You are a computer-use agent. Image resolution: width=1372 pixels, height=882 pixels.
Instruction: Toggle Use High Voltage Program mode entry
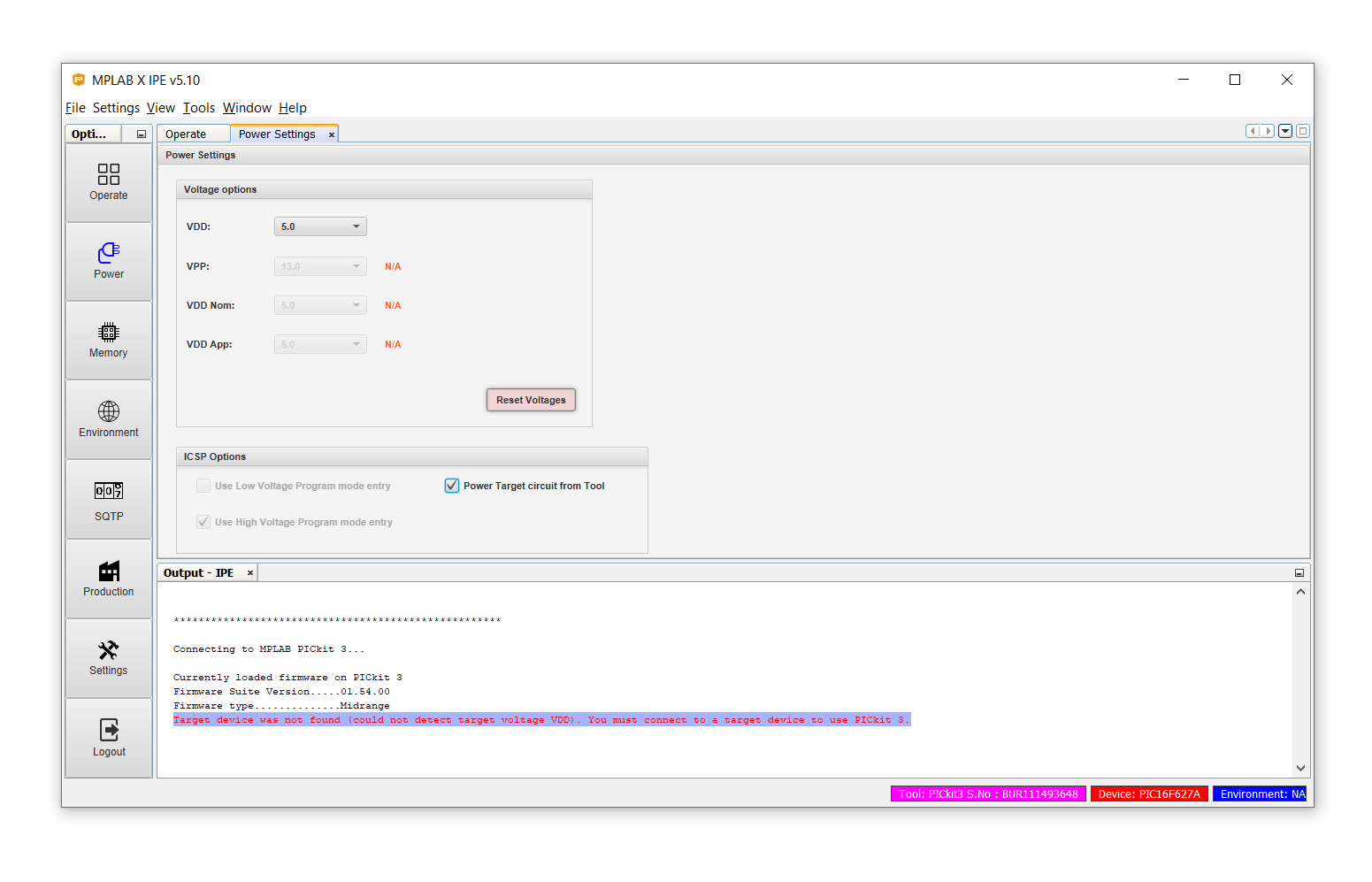tap(203, 522)
